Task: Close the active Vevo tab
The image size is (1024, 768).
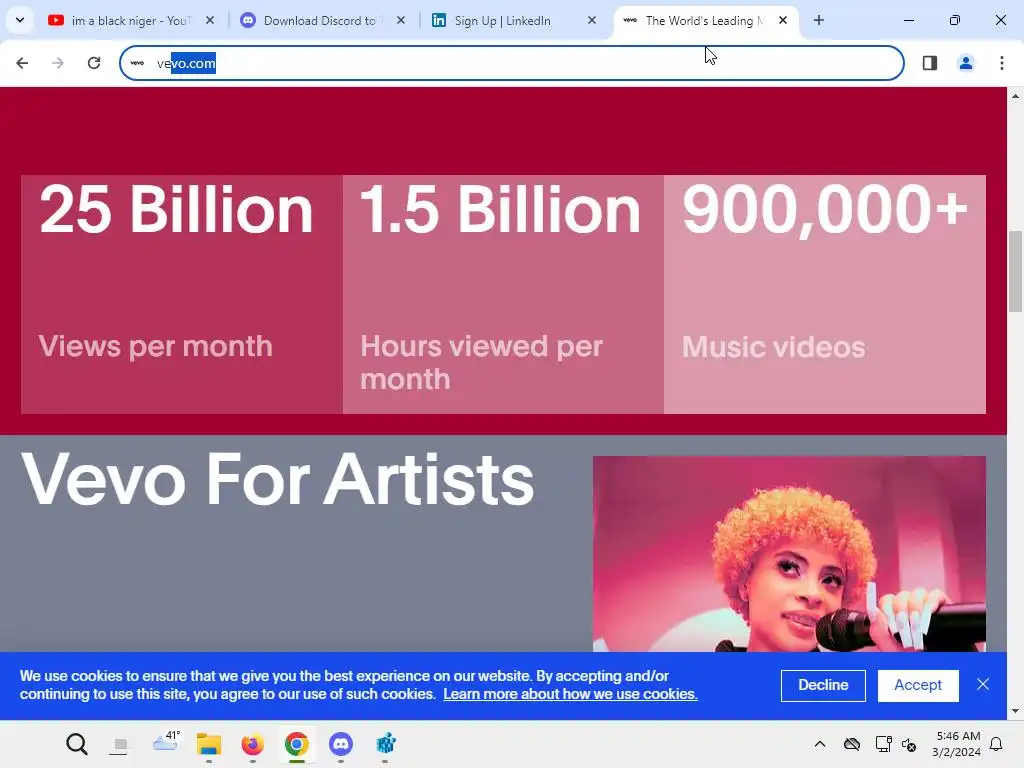Action: pyautogui.click(x=782, y=20)
